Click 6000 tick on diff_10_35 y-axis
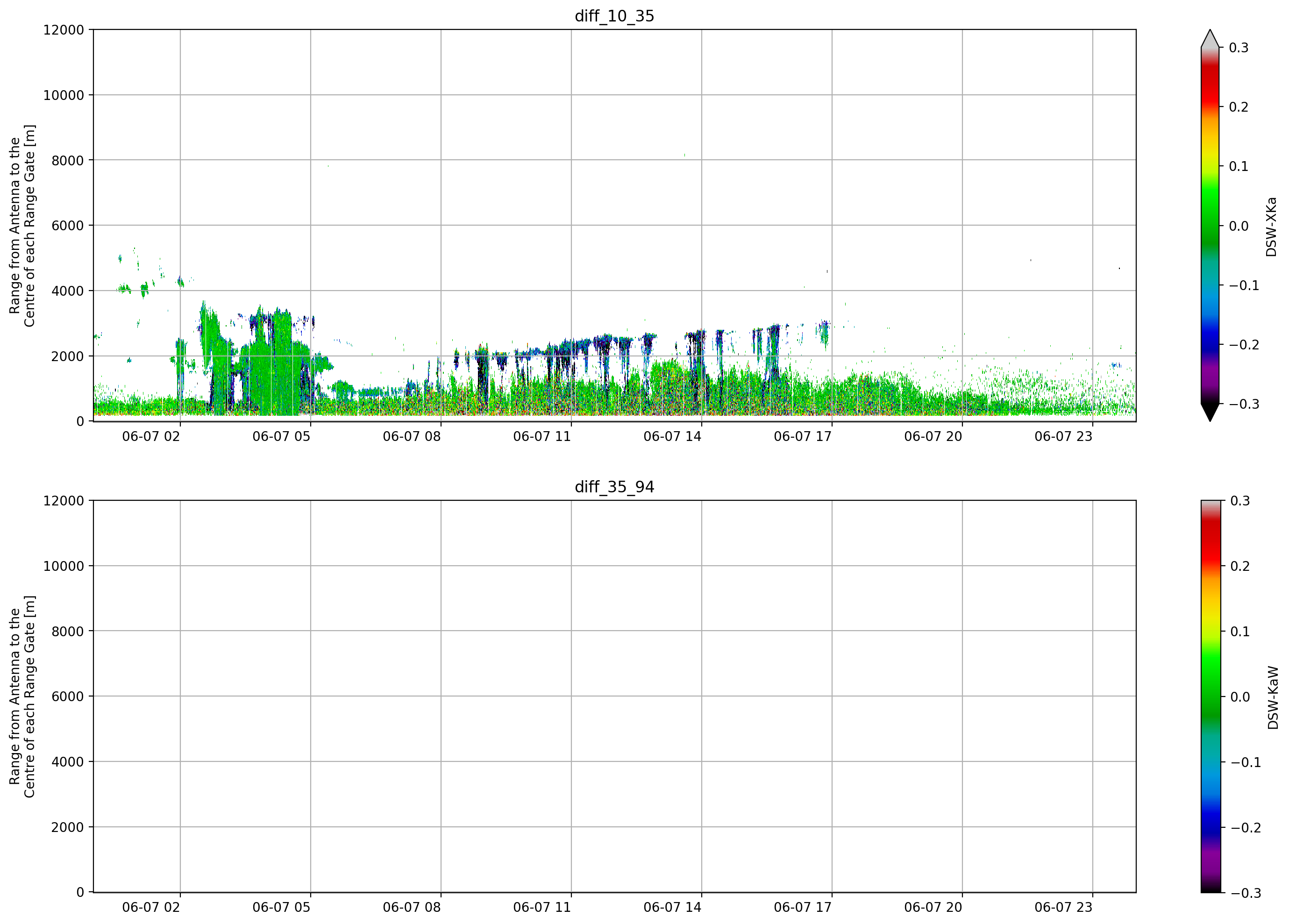The image size is (1289, 924). click(x=68, y=226)
